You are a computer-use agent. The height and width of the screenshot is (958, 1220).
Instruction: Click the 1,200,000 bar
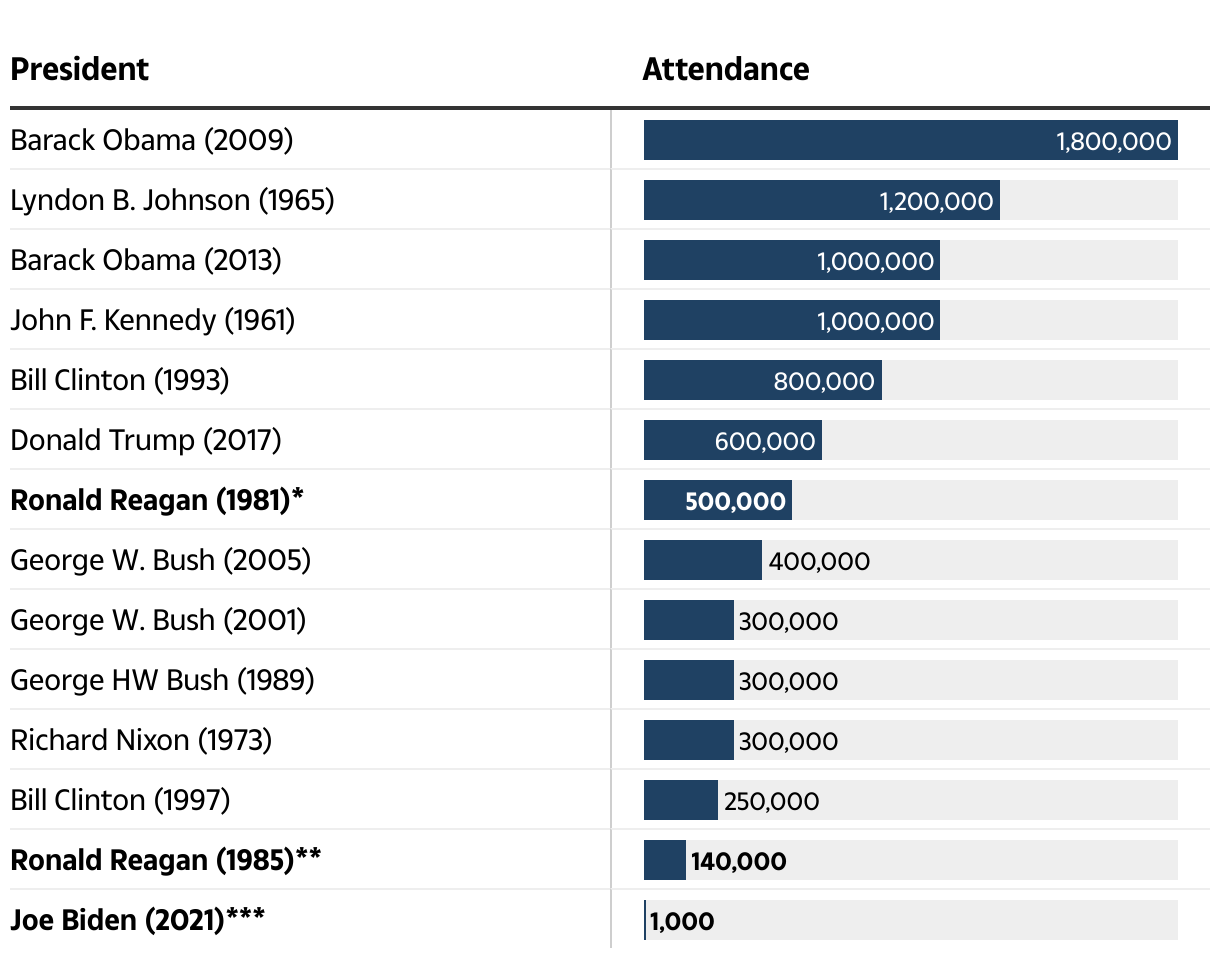click(x=822, y=200)
